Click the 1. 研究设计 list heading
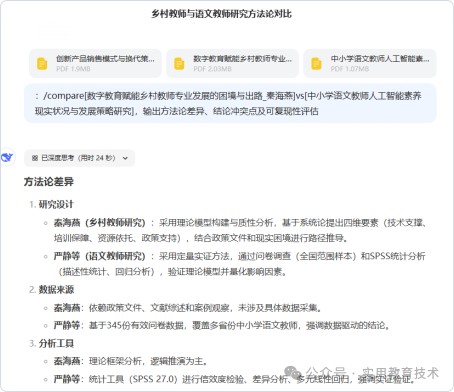This screenshot has height=392, width=454. [52, 204]
